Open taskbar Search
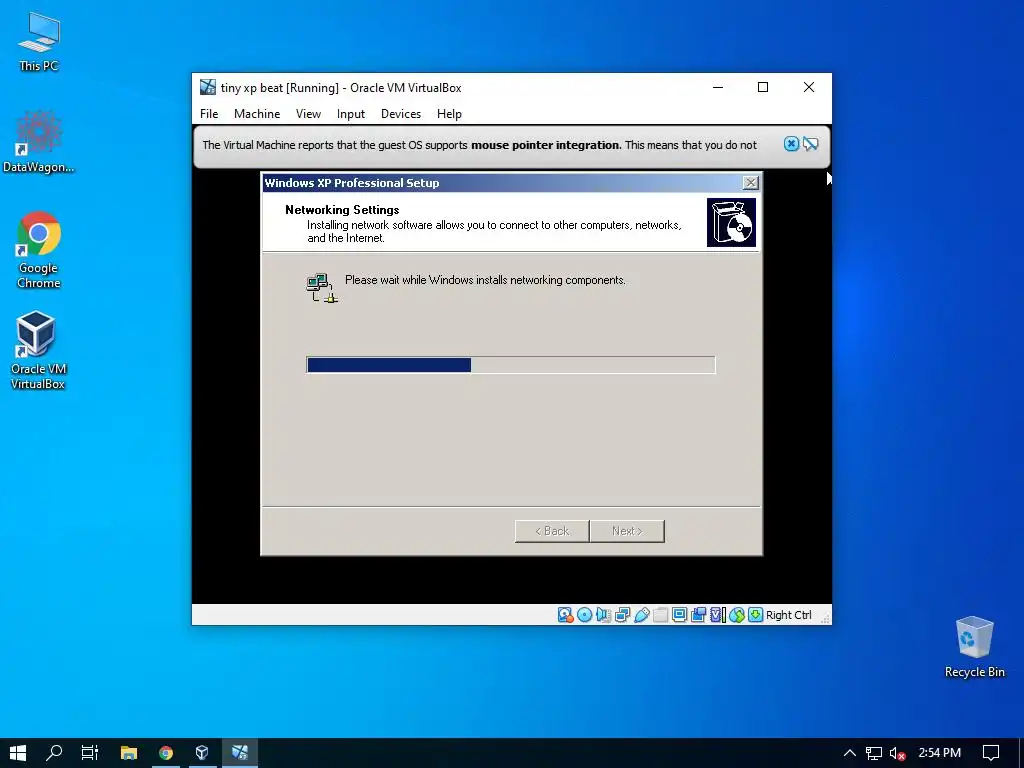The image size is (1024, 768). tap(54, 753)
